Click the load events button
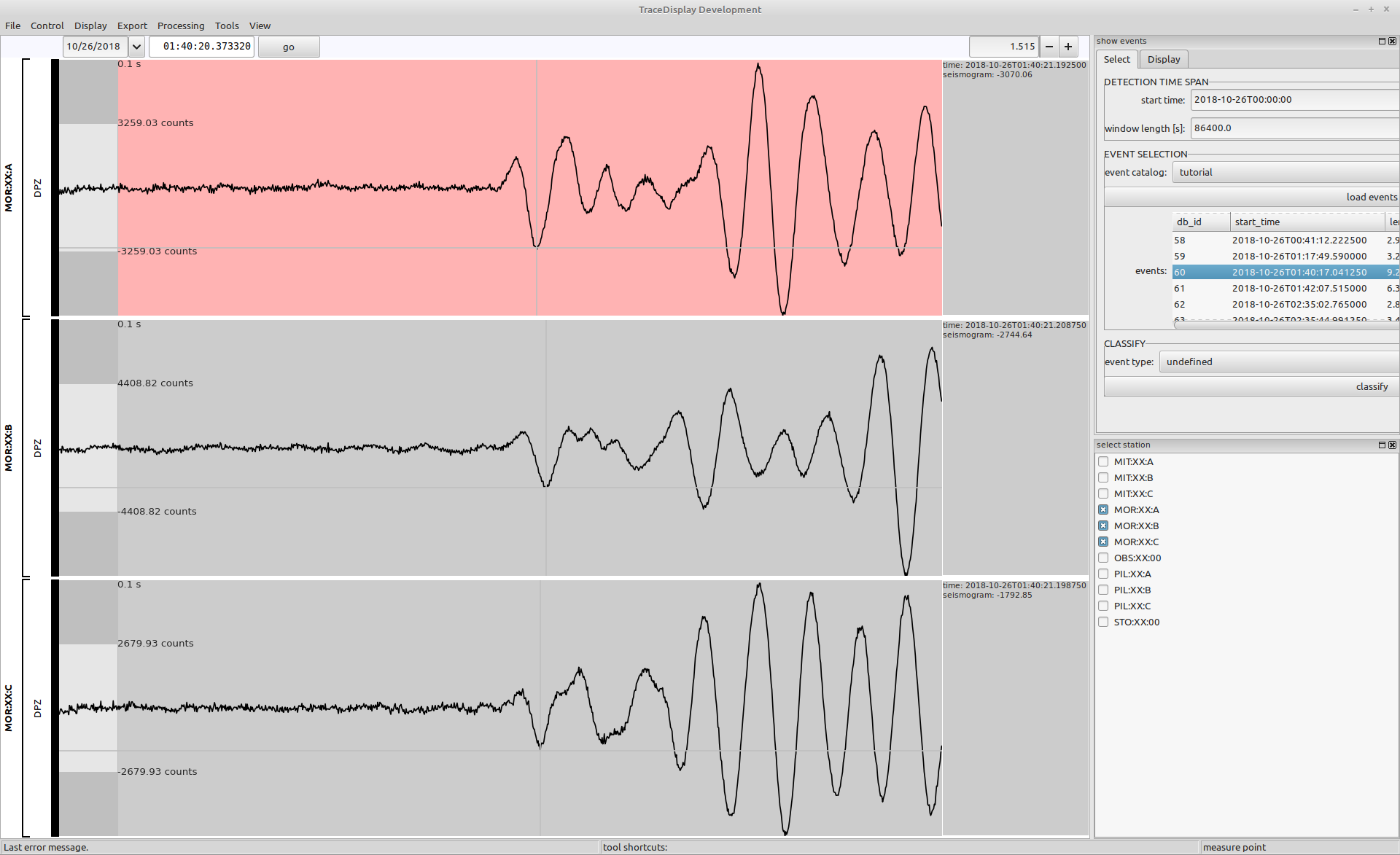The height and width of the screenshot is (855, 1400). coord(1251,198)
